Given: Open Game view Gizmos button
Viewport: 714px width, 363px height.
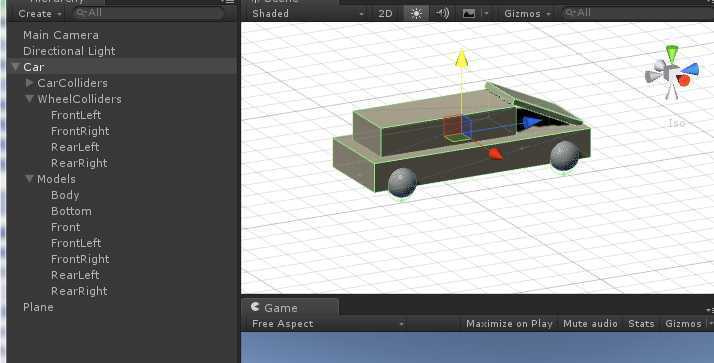Looking at the screenshot, I should pos(684,324).
